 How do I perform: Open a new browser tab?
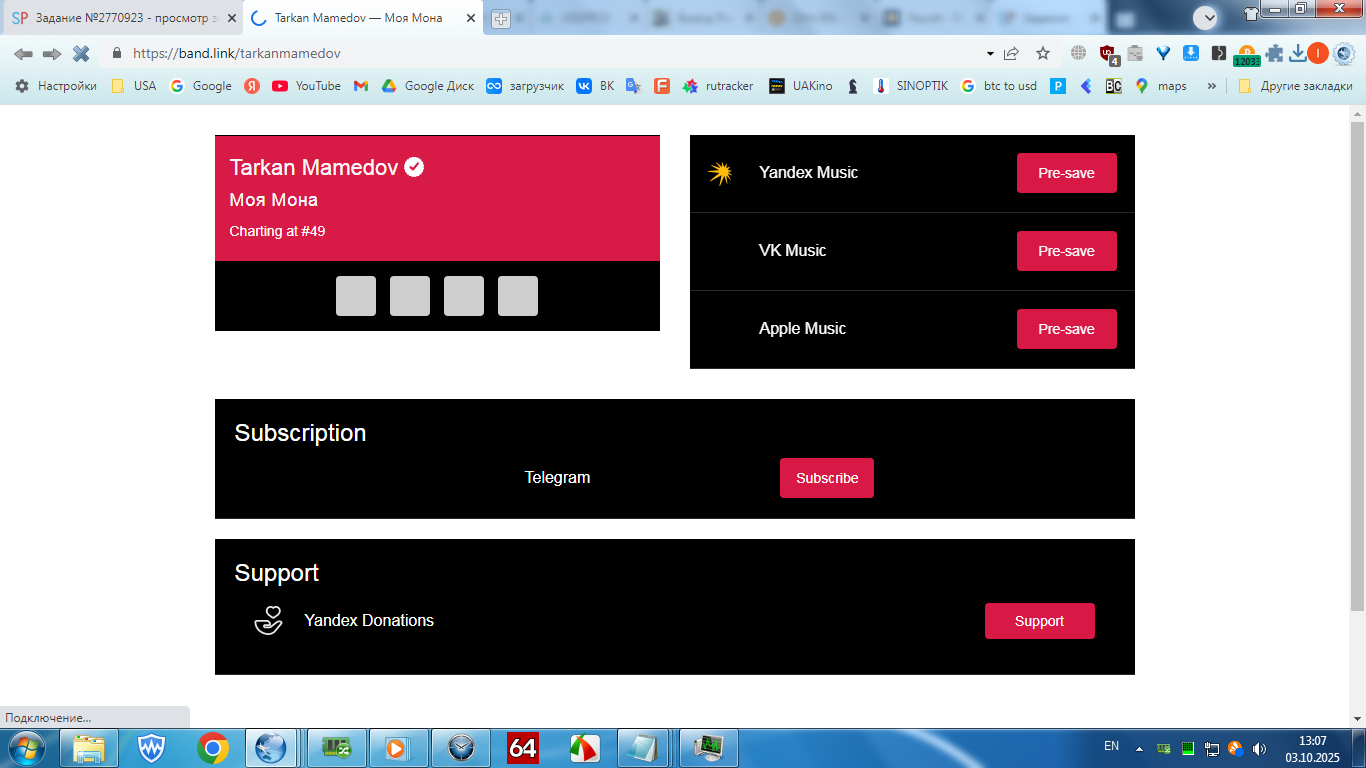click(501, 19)
